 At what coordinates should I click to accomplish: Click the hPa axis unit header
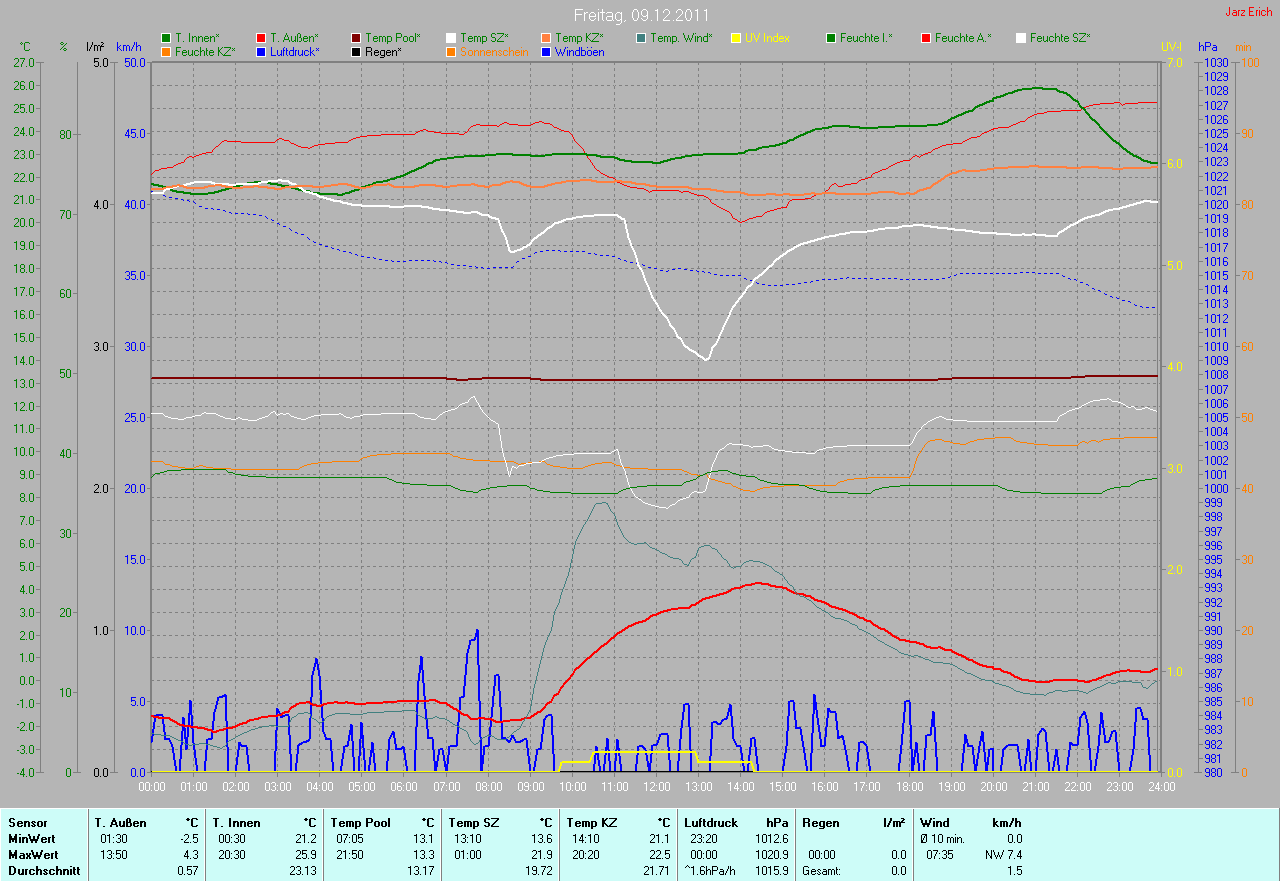[1208, 47]
